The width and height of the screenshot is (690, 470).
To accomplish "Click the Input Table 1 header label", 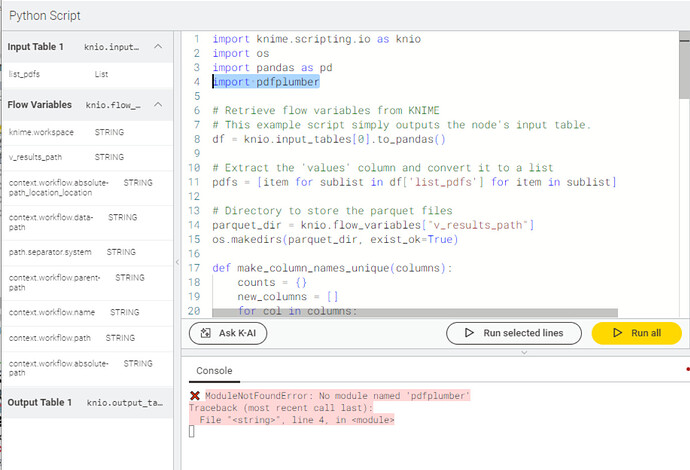I will click(35, 47).
